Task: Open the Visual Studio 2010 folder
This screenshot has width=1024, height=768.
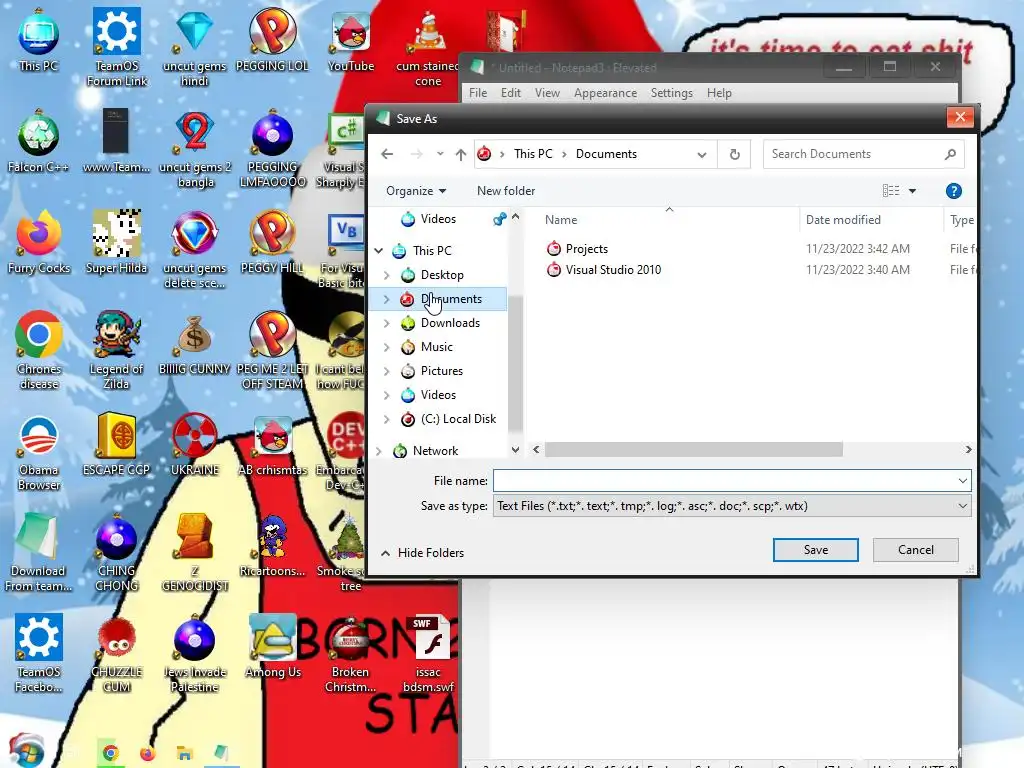Action: coord(604,270)
